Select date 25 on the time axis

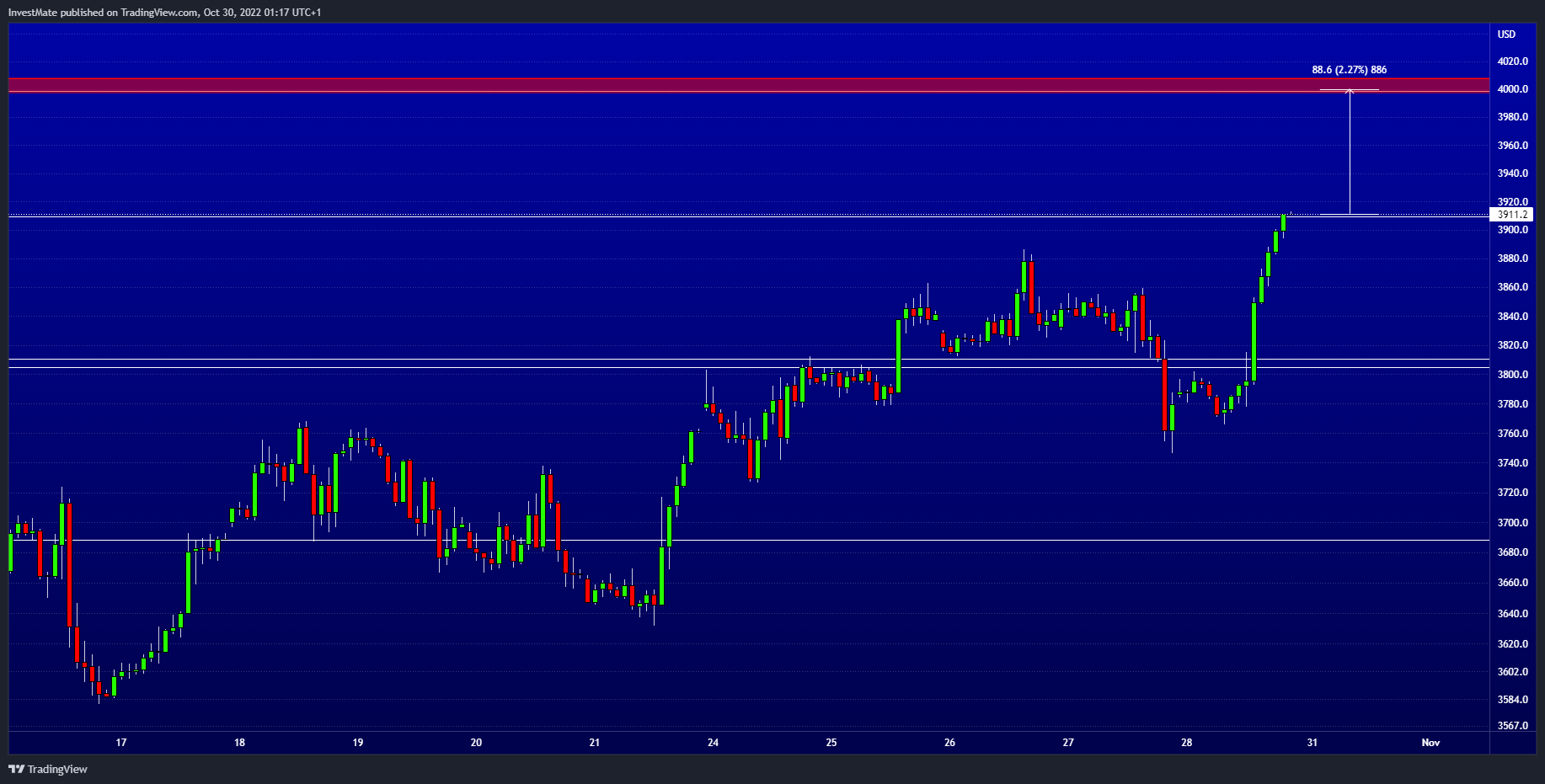click(x=831, y=743)
